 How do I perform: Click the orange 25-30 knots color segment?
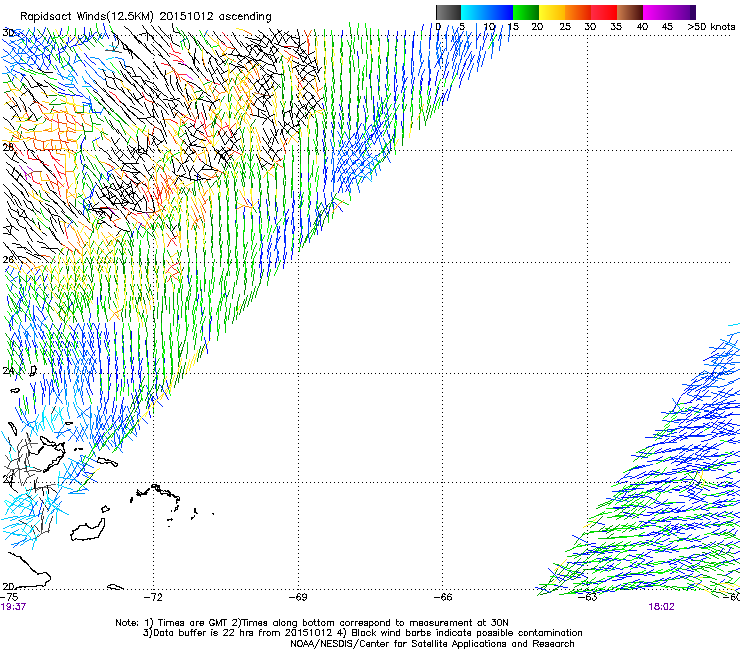point(578,12)
